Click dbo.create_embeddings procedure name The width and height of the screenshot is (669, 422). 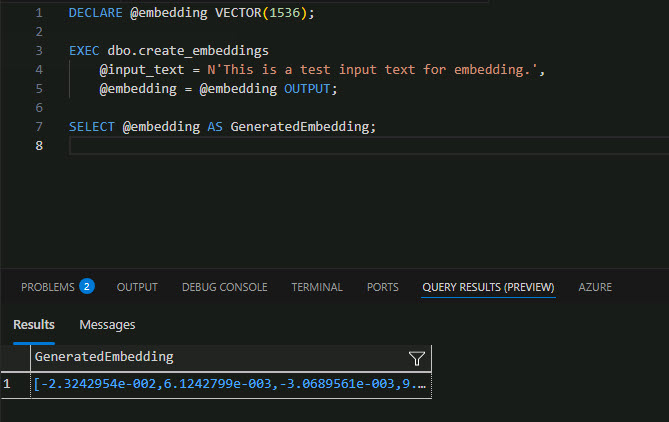(x=188, y=51)
